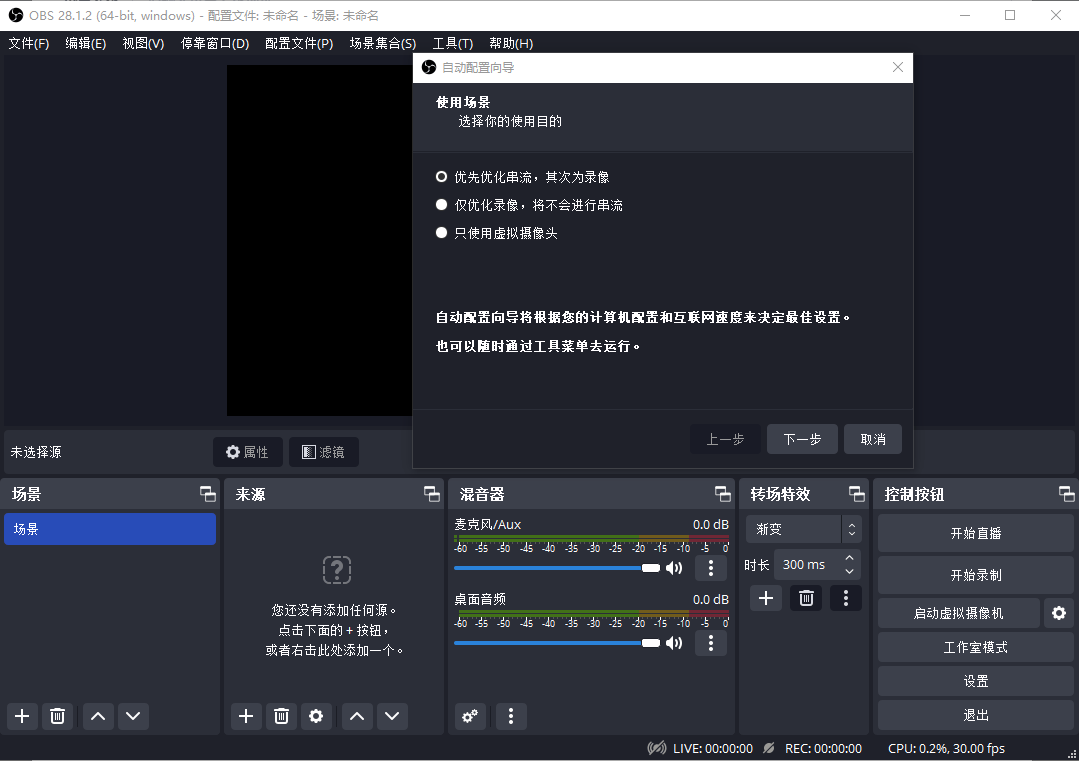Viewport: 1079px width, 761px height.
Task: Open the 渐变 transition dropdown
Action: pyautogui.click(x=803, y=529)
